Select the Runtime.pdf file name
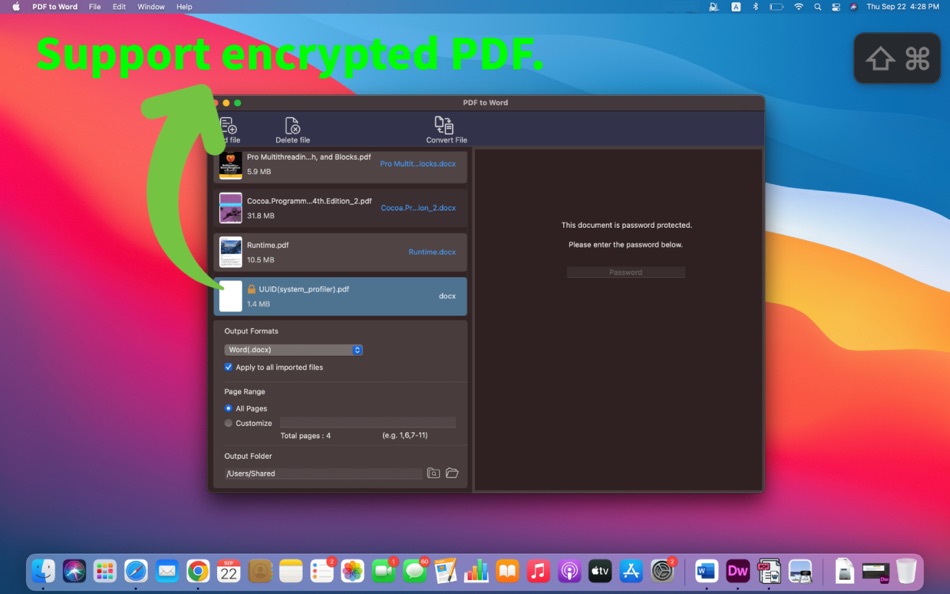This screenshot has height=594, width=950. point(268,245)
